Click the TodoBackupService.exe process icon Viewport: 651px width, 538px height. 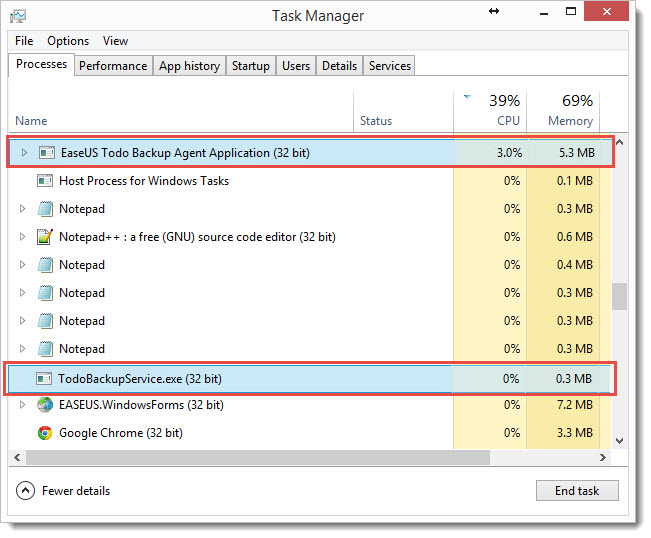pyautogui.click(x=44, y=379)
